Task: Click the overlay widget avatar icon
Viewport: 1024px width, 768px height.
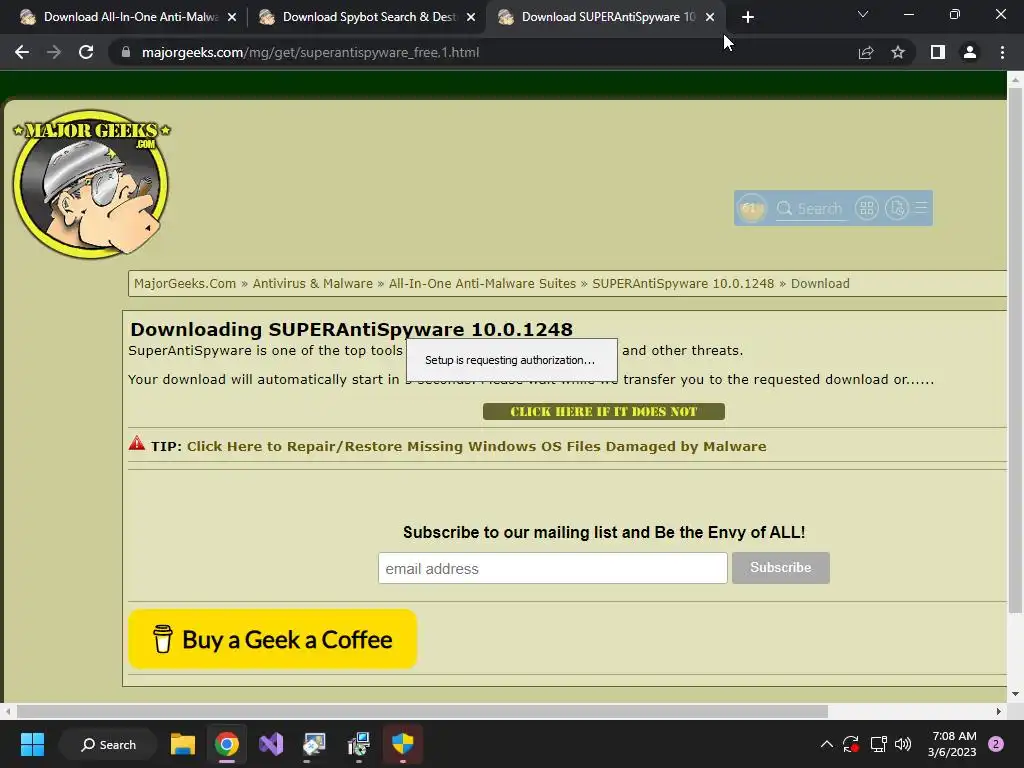Action: coord(751,208)
